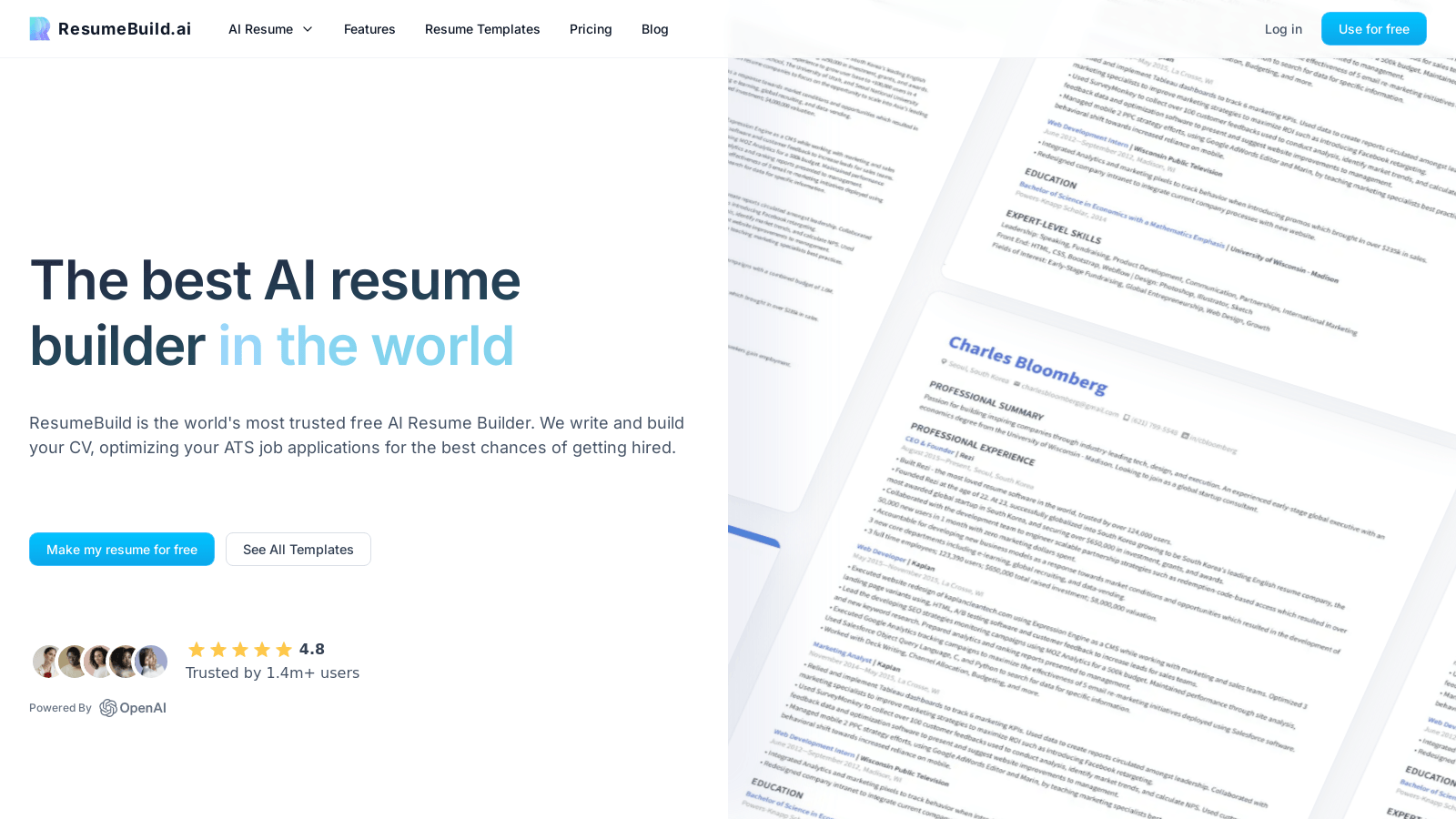Click the last user avatar in the row
The image size is (1456, 819).
(152, 662)
